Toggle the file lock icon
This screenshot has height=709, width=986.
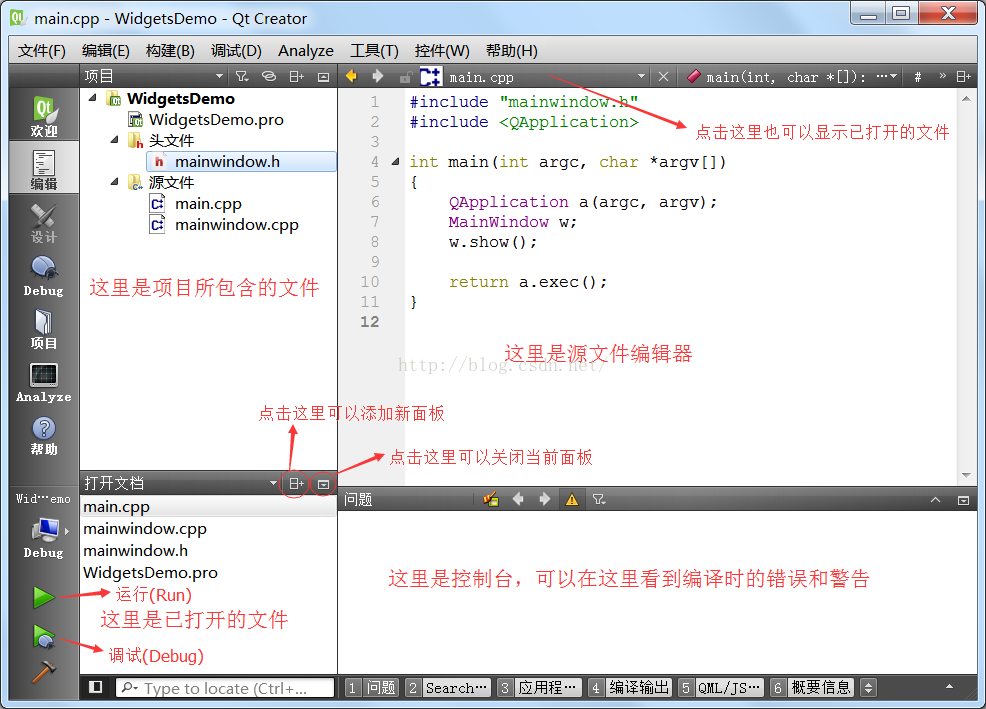(x=406, y=77)
